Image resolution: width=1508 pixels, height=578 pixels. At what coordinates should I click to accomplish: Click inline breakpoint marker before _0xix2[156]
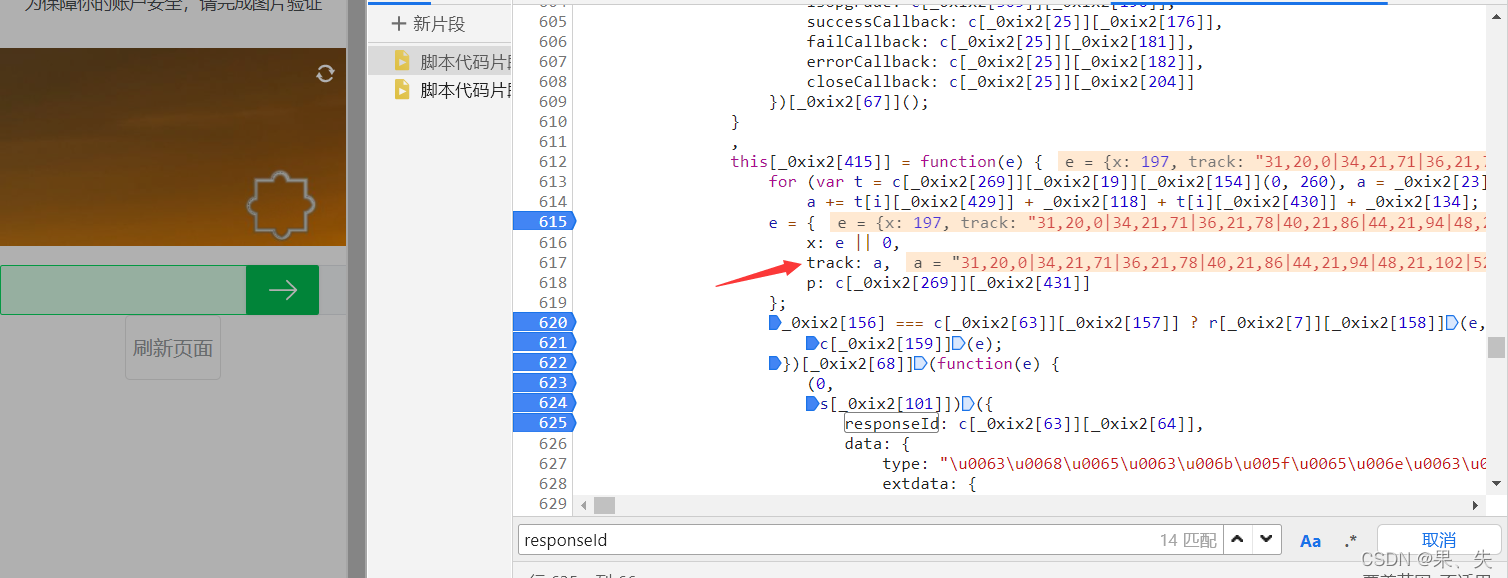(774, 322)
